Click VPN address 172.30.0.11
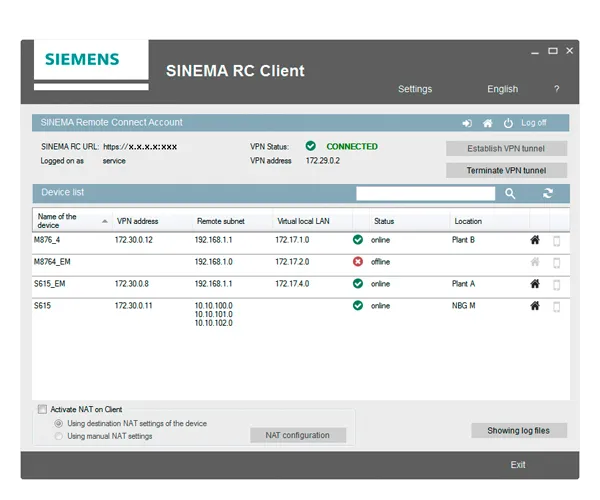The image size is (600, 500). (x=133, y=305)
